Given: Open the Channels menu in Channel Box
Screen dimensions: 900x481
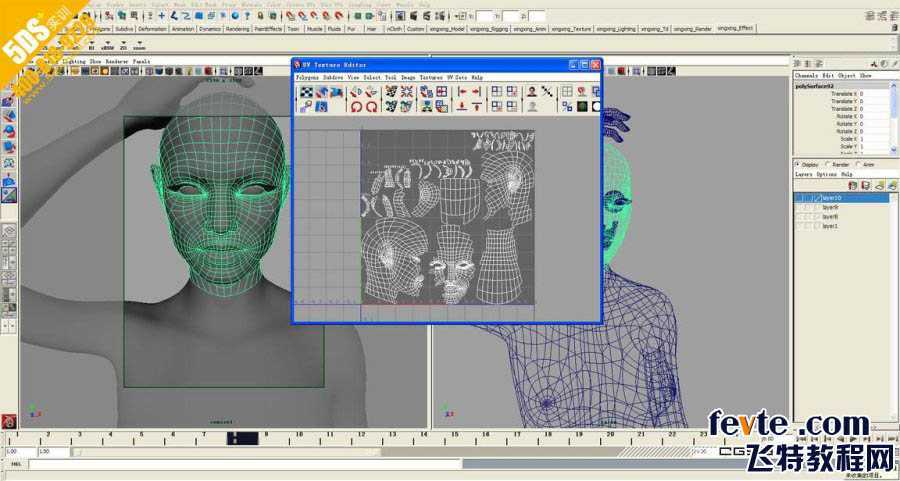Looking at the screenshot, I should click(806, 76).
